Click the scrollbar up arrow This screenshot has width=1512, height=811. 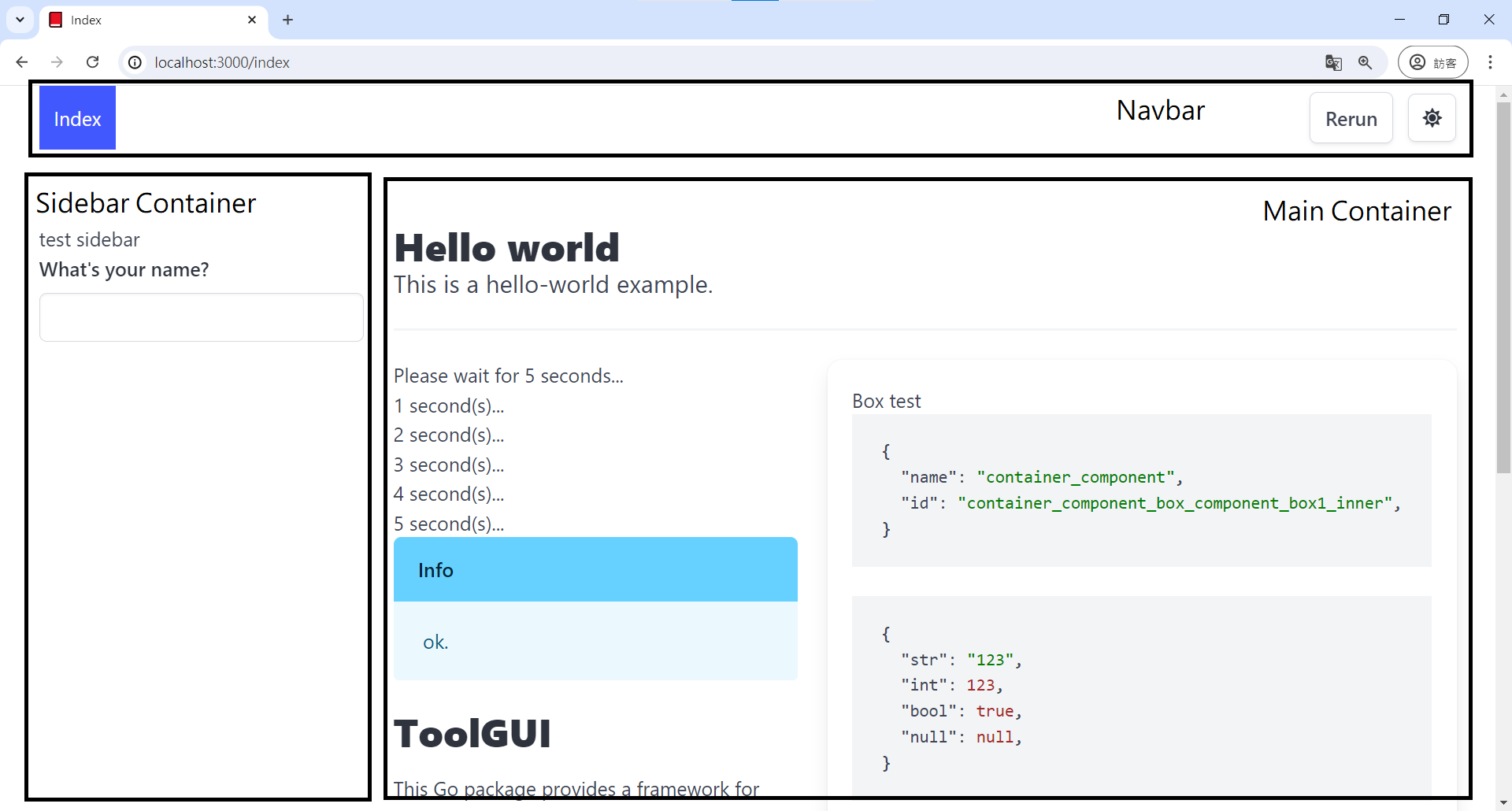point(1503,94)
